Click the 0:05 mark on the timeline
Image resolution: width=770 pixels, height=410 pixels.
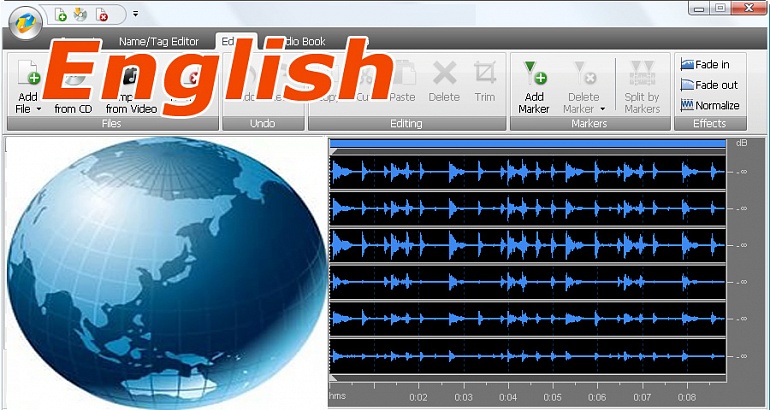[x=553, y=397]
